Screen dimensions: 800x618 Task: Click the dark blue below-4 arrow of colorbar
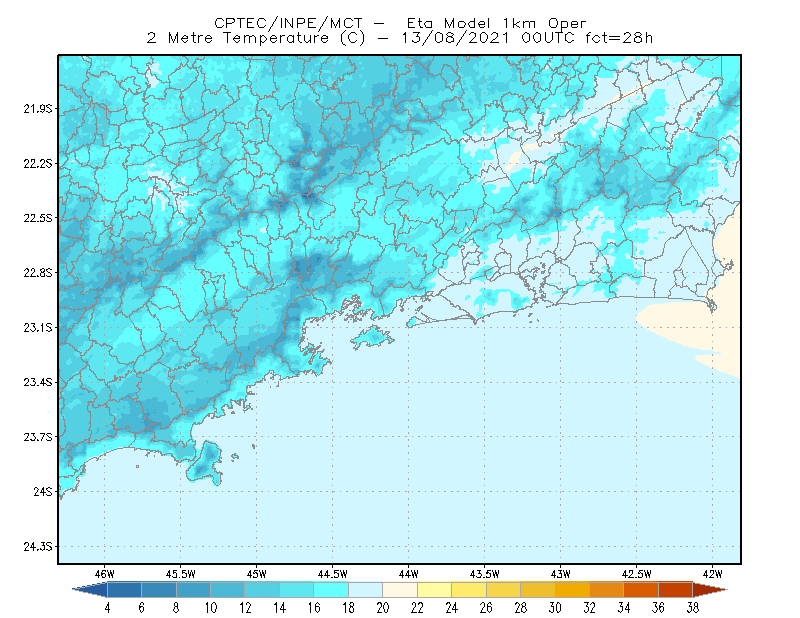click(91, 590)
